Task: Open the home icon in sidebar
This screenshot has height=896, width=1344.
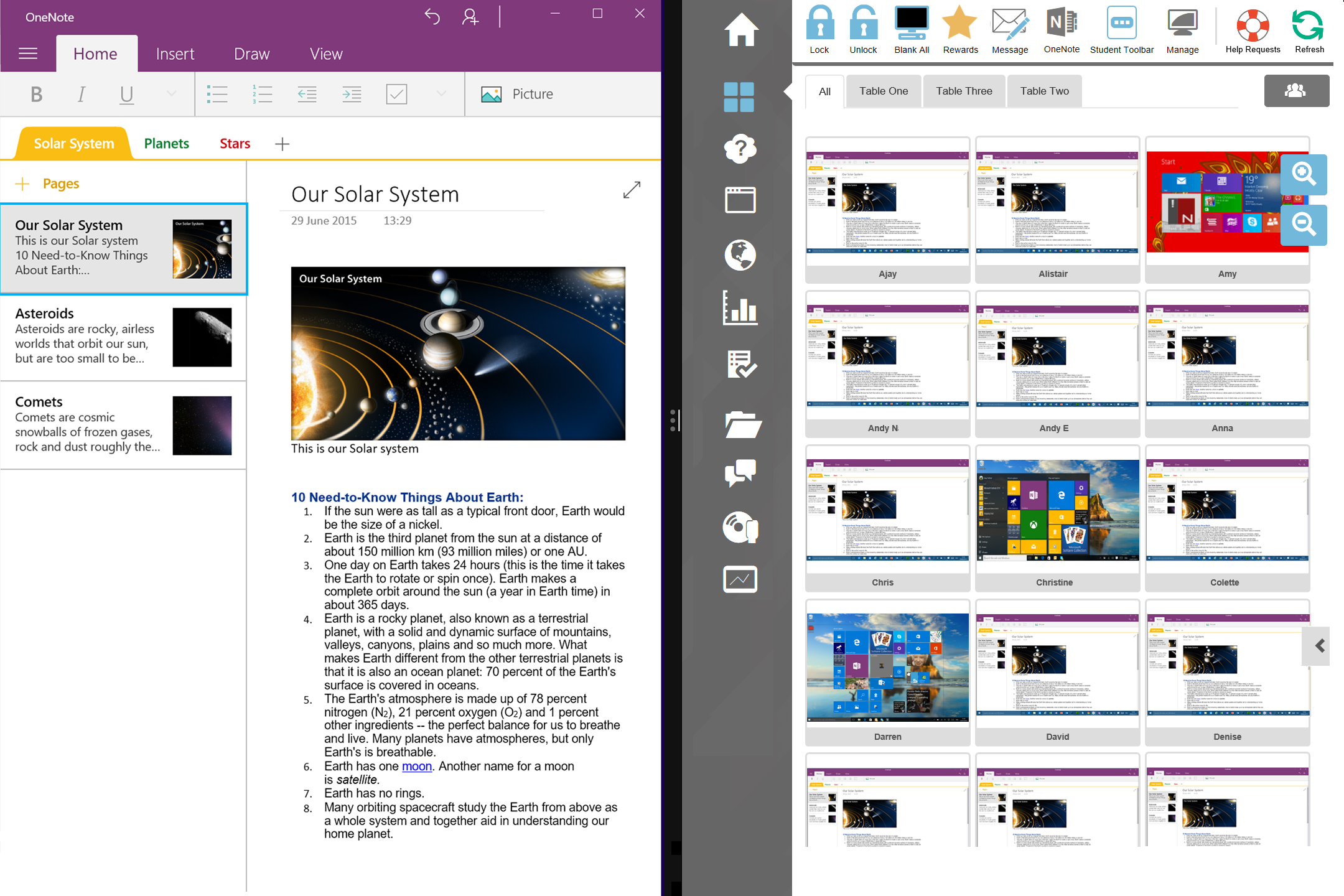Action: [x=740, y=30]
